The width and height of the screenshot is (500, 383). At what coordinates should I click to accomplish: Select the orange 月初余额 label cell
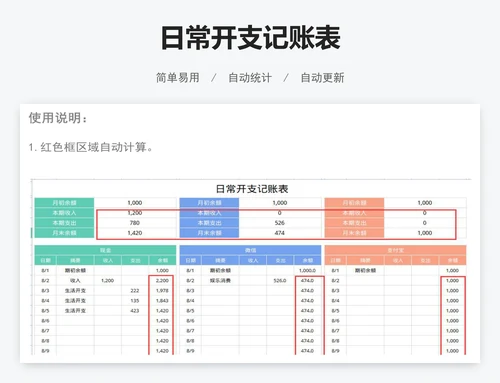(x=354, y=203)
